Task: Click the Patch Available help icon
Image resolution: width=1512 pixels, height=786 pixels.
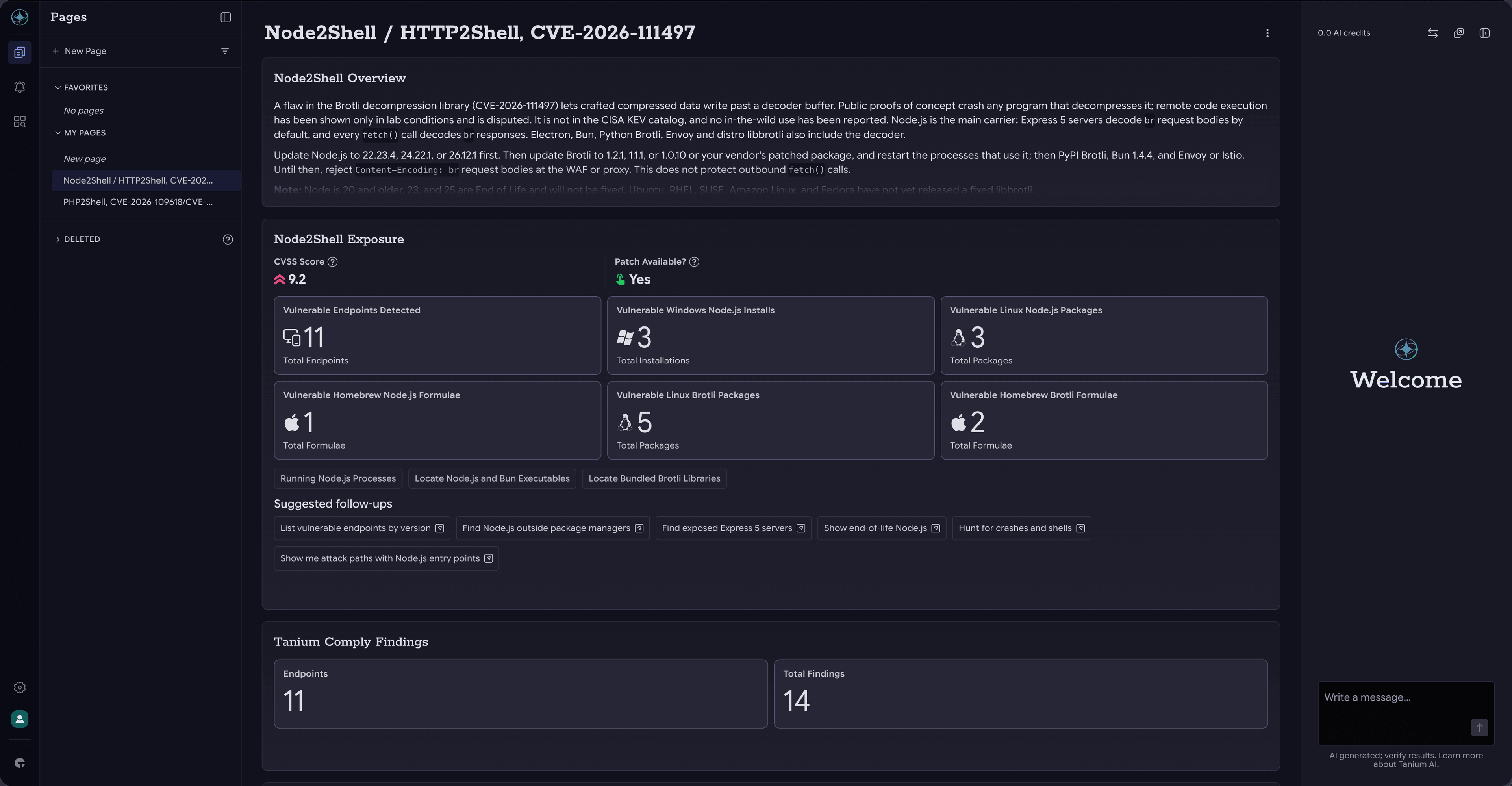Action: point(694,262)
